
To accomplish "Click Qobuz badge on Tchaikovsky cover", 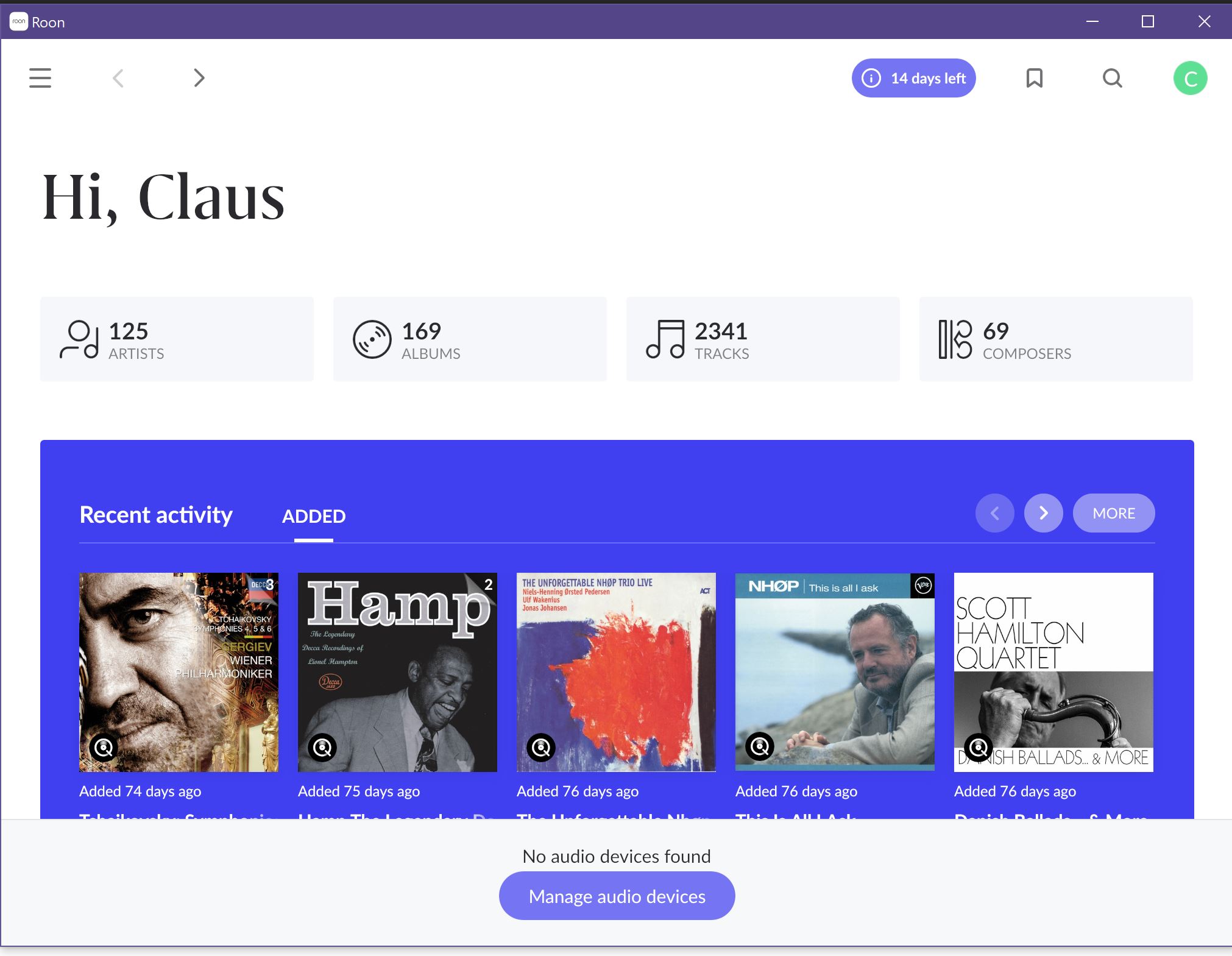I will pyautogui.click(x=104, y=747).
